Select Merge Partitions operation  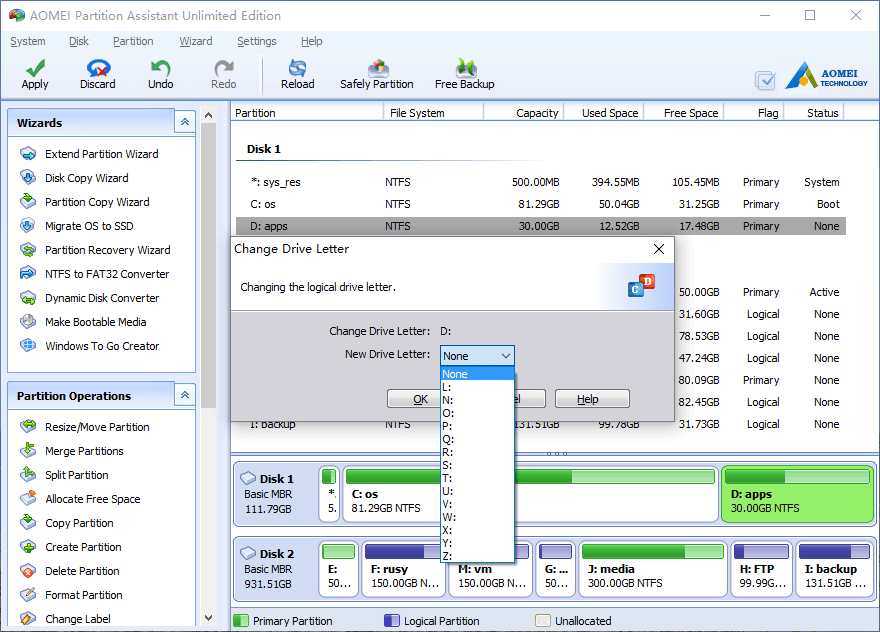tap(84, 451)
